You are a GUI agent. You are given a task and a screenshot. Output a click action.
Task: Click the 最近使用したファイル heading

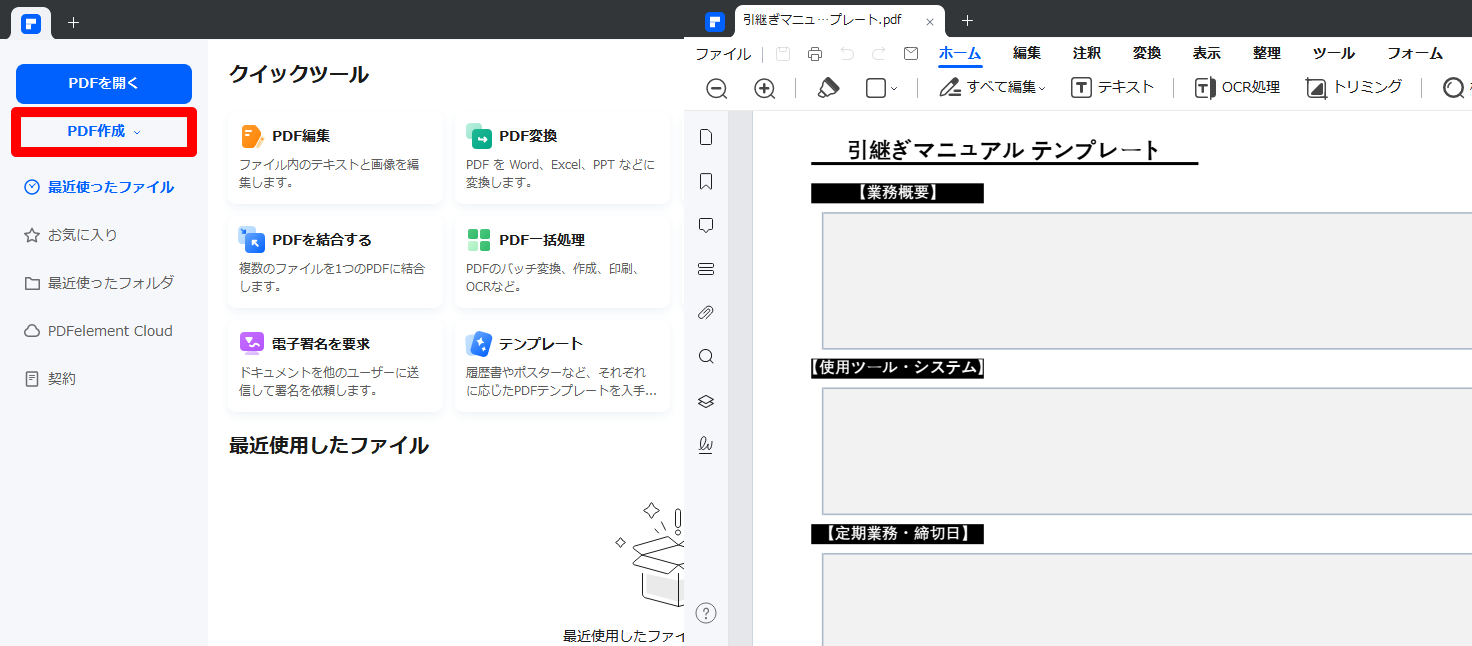tap(329, 446)
